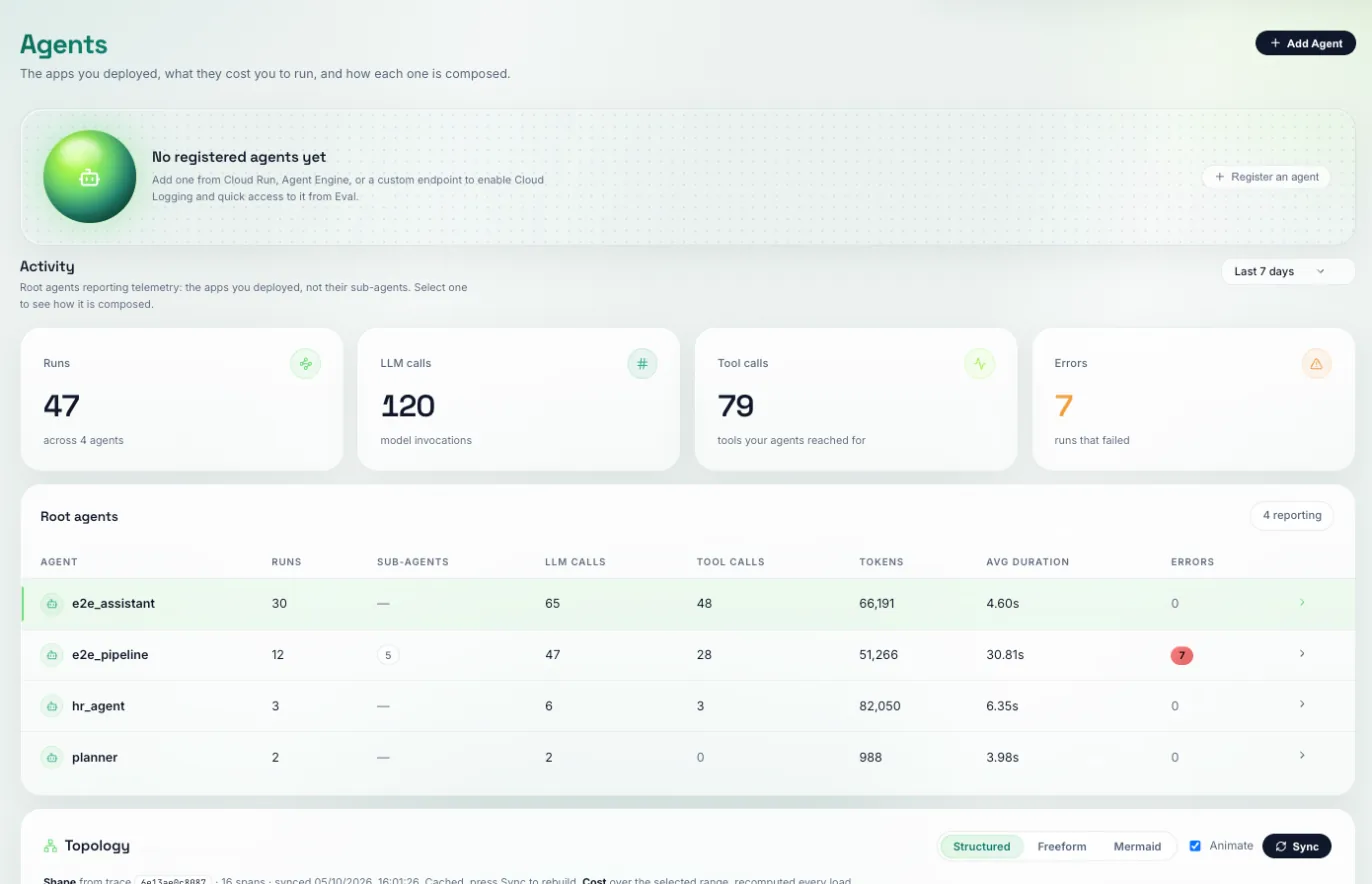Click the 30.81s duration cell
Screen dimensions: 1372x884
(1006, 655)
